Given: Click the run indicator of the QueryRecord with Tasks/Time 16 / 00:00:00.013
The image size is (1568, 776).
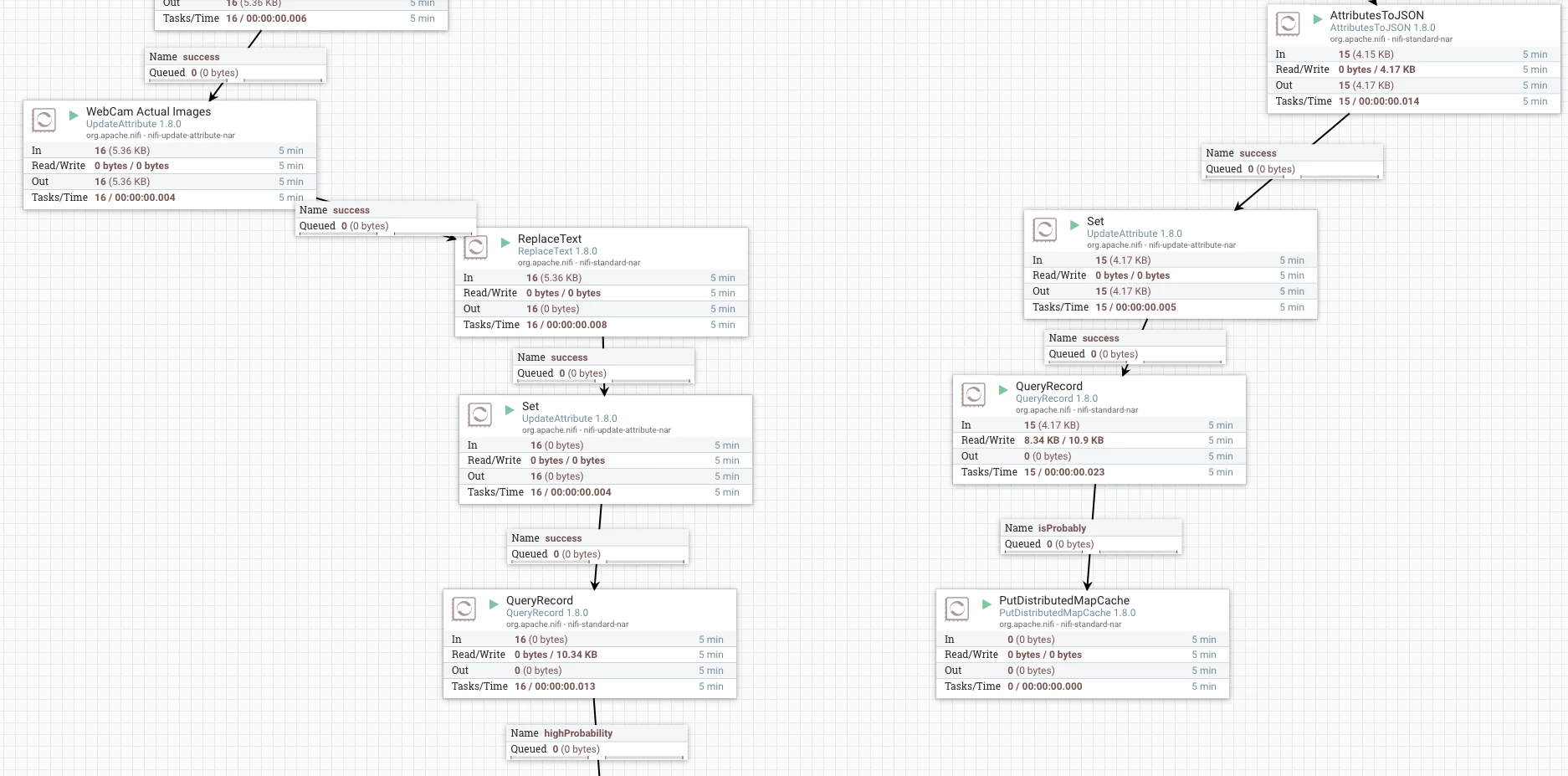Looking at the screenshot, I should click(494, 604).
